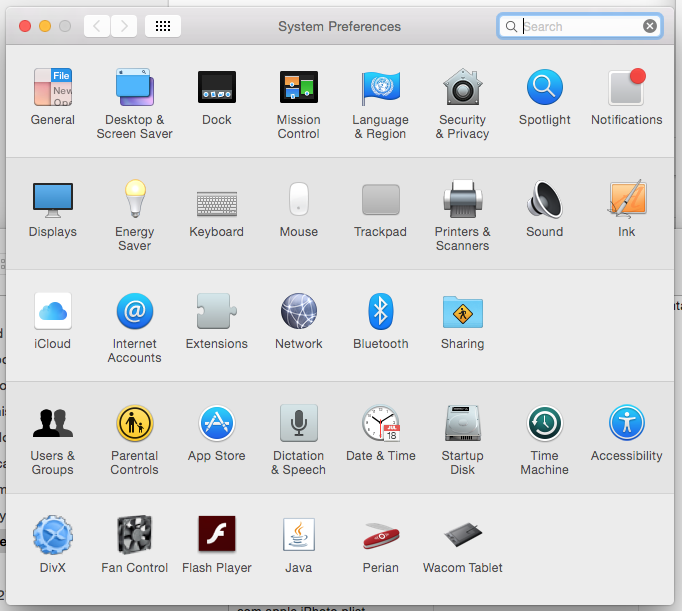Click the Show All grid button
This screenshot has height=611, width=682.
click(163, 26)
